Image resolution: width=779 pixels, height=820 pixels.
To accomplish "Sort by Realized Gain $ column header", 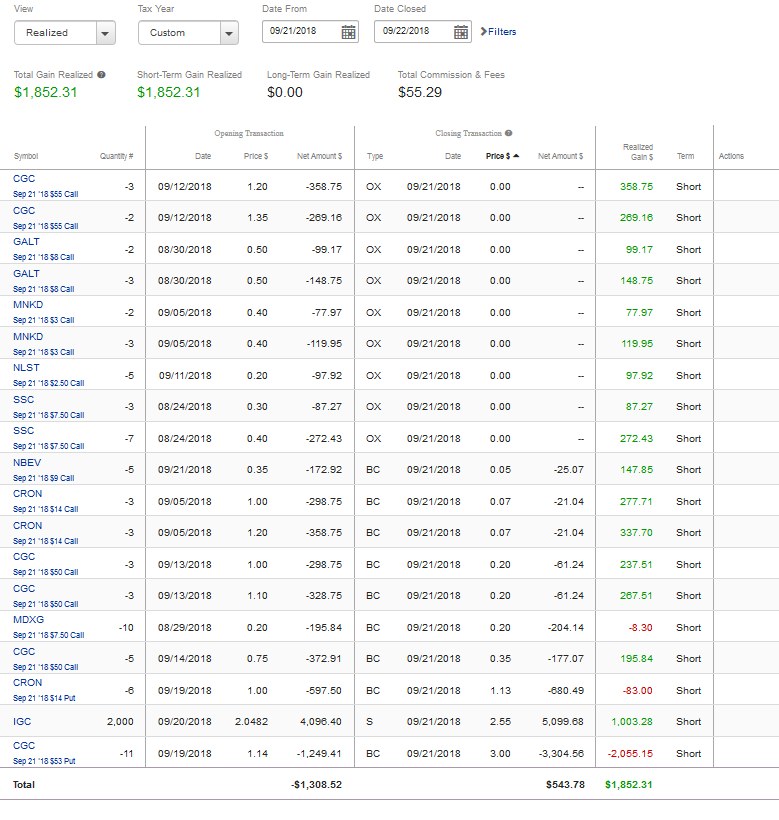I will coord(637,152).
